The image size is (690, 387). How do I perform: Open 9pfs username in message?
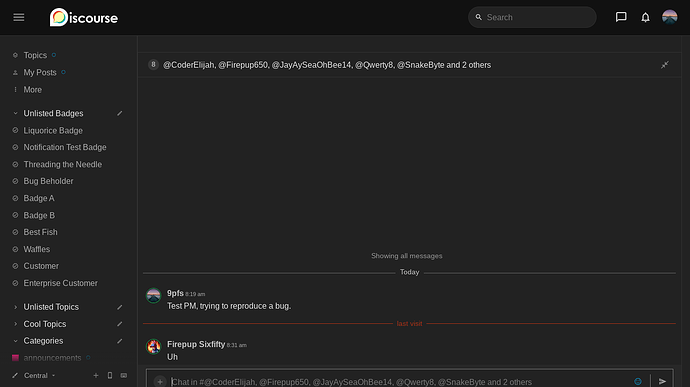pos(175,293)
